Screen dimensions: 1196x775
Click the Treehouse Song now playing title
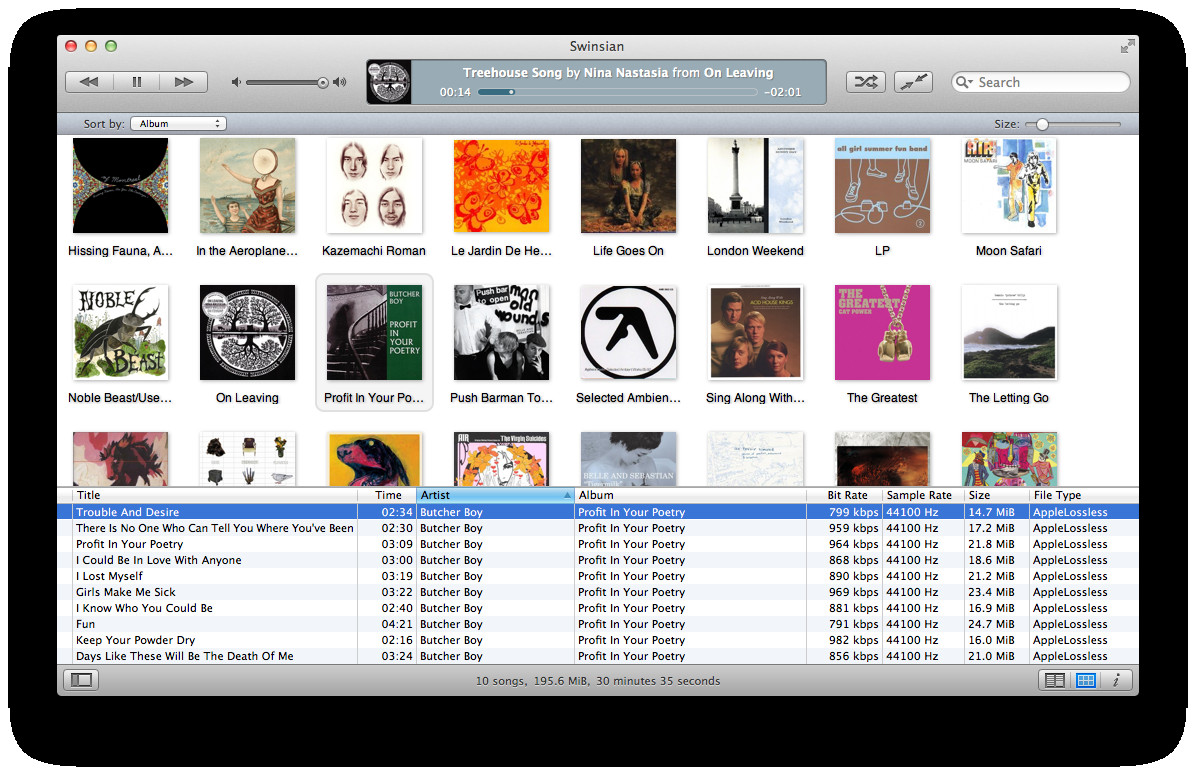point(618,72)
